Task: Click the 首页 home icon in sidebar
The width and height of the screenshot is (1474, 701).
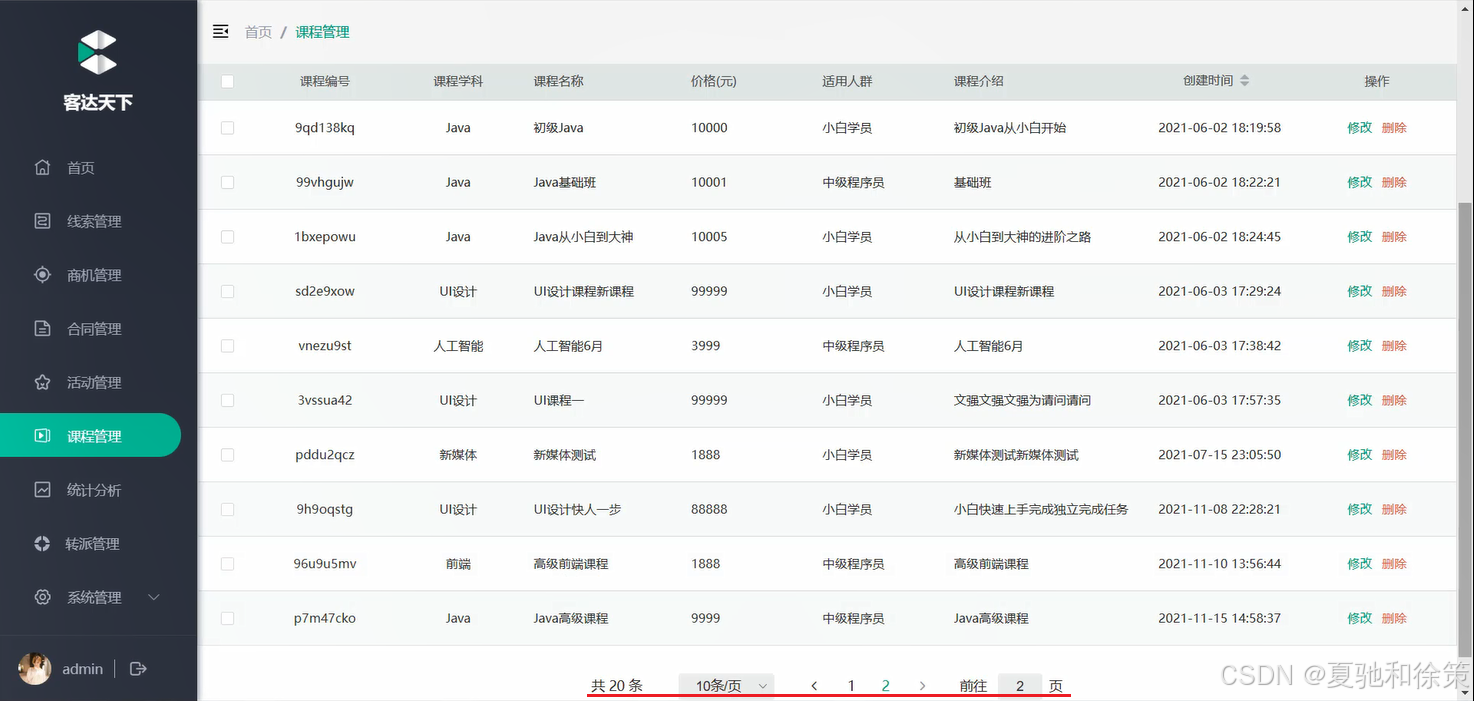Action: point(42,167)
